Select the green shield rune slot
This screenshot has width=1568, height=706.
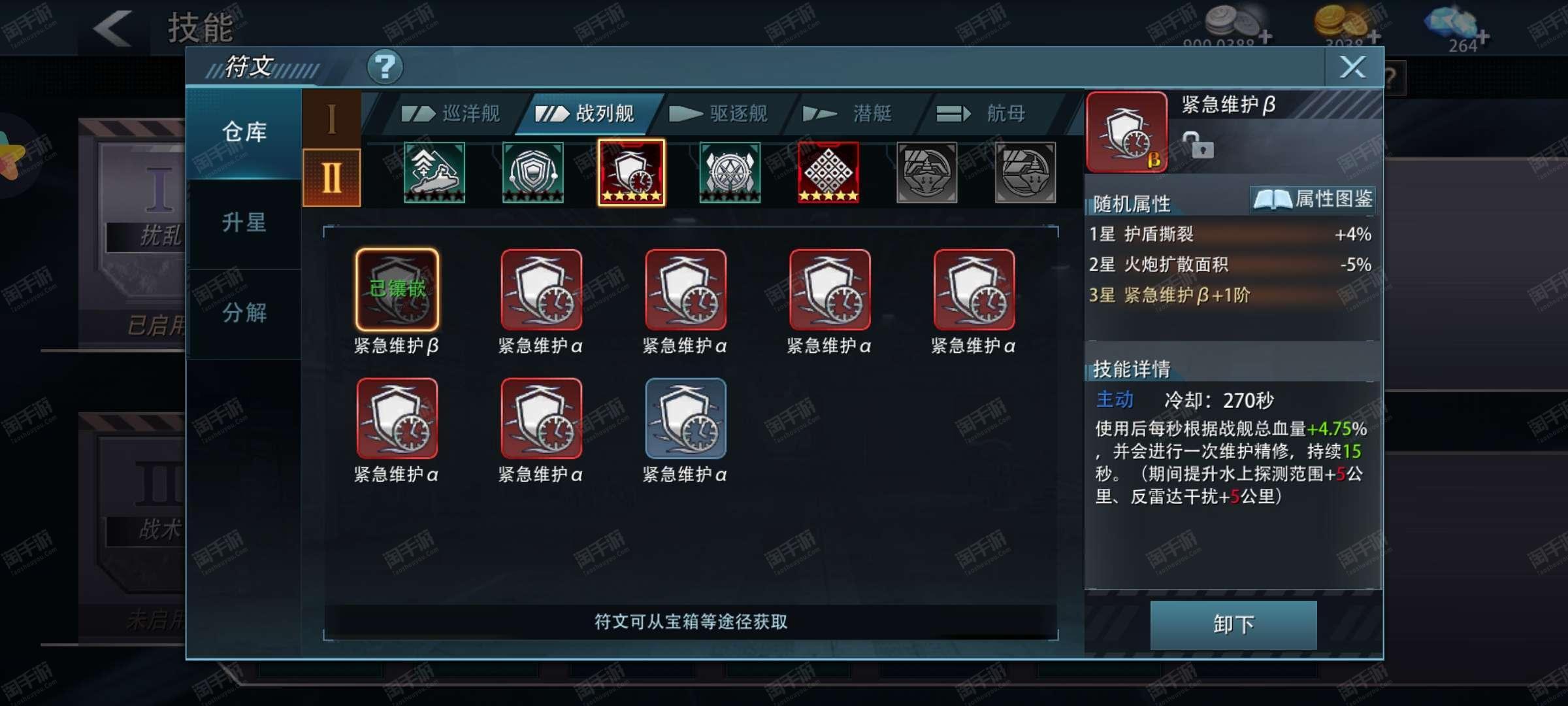point(533,173)
